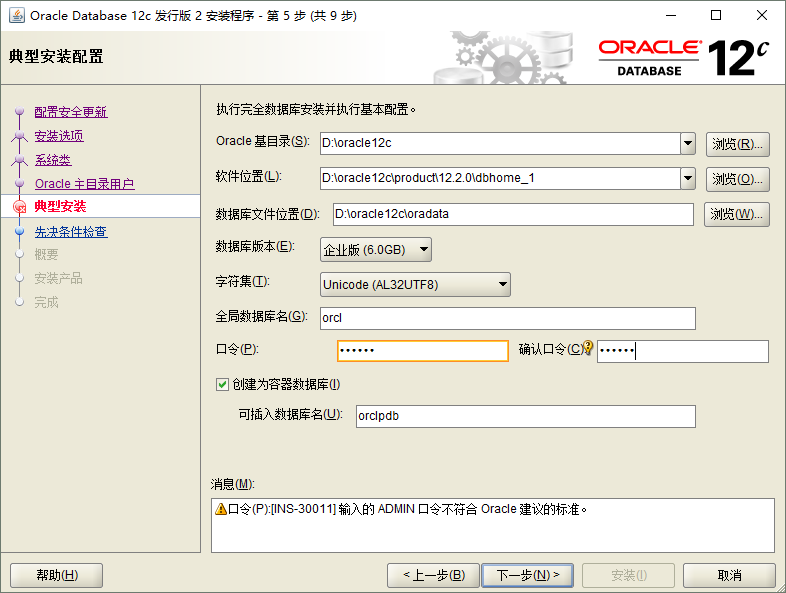Image resolution: width=786 pixels, height=593 pixels.
Task: Open the 字符集 Unicode (AL32UTF8) dropdown
Action: (x=415, y=284)
